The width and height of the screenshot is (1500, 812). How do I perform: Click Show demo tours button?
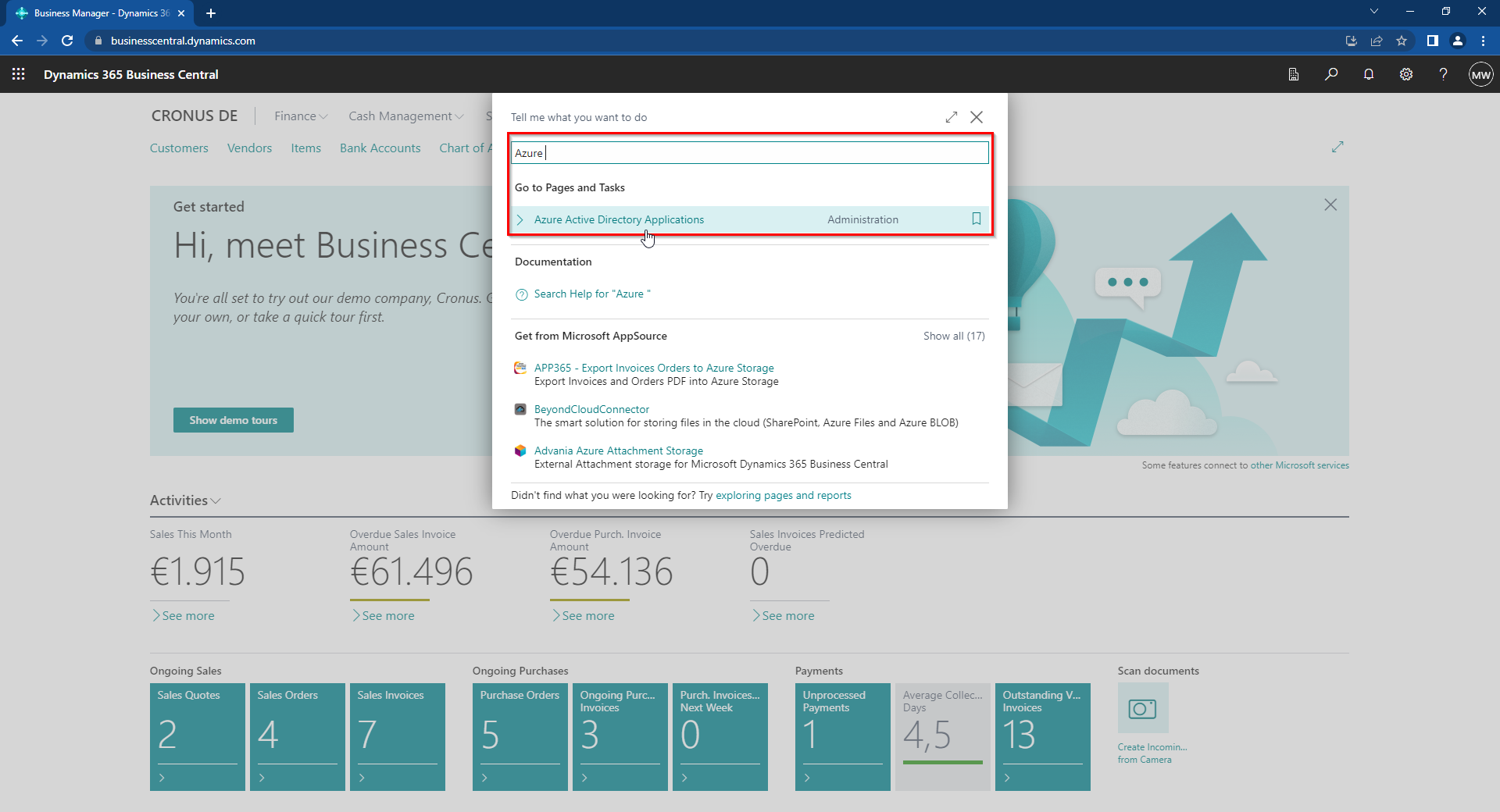click(234, 420)
